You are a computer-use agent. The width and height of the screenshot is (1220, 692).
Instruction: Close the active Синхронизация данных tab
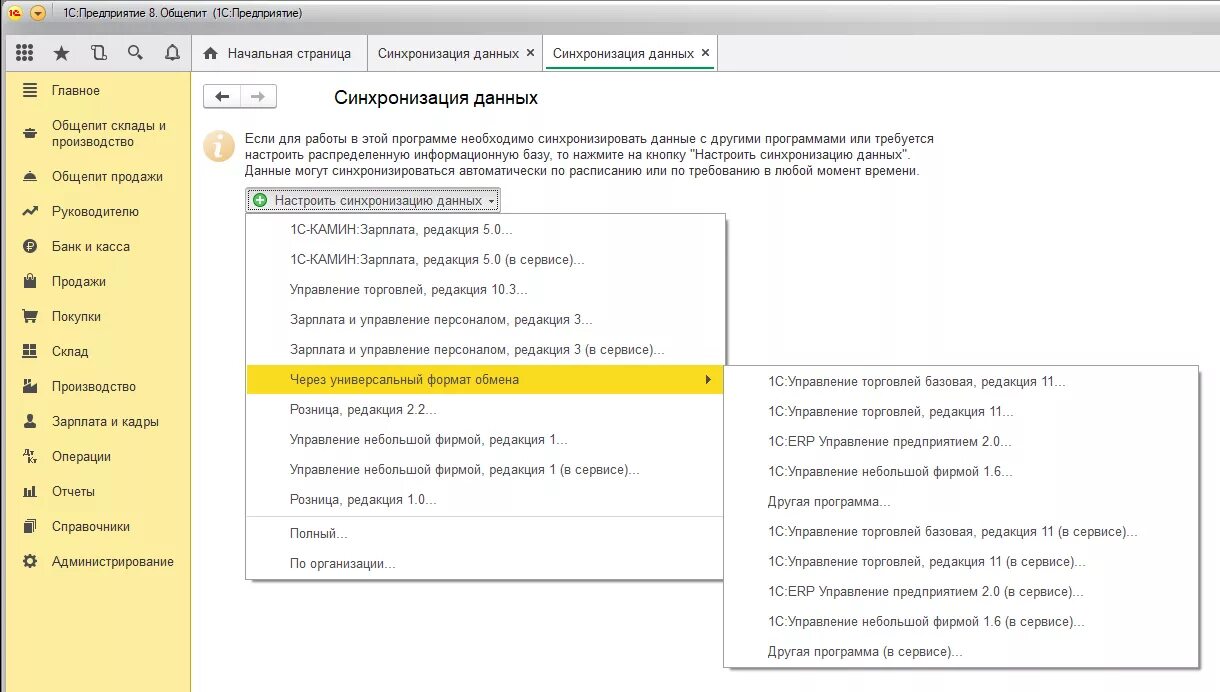click(705, 53)
